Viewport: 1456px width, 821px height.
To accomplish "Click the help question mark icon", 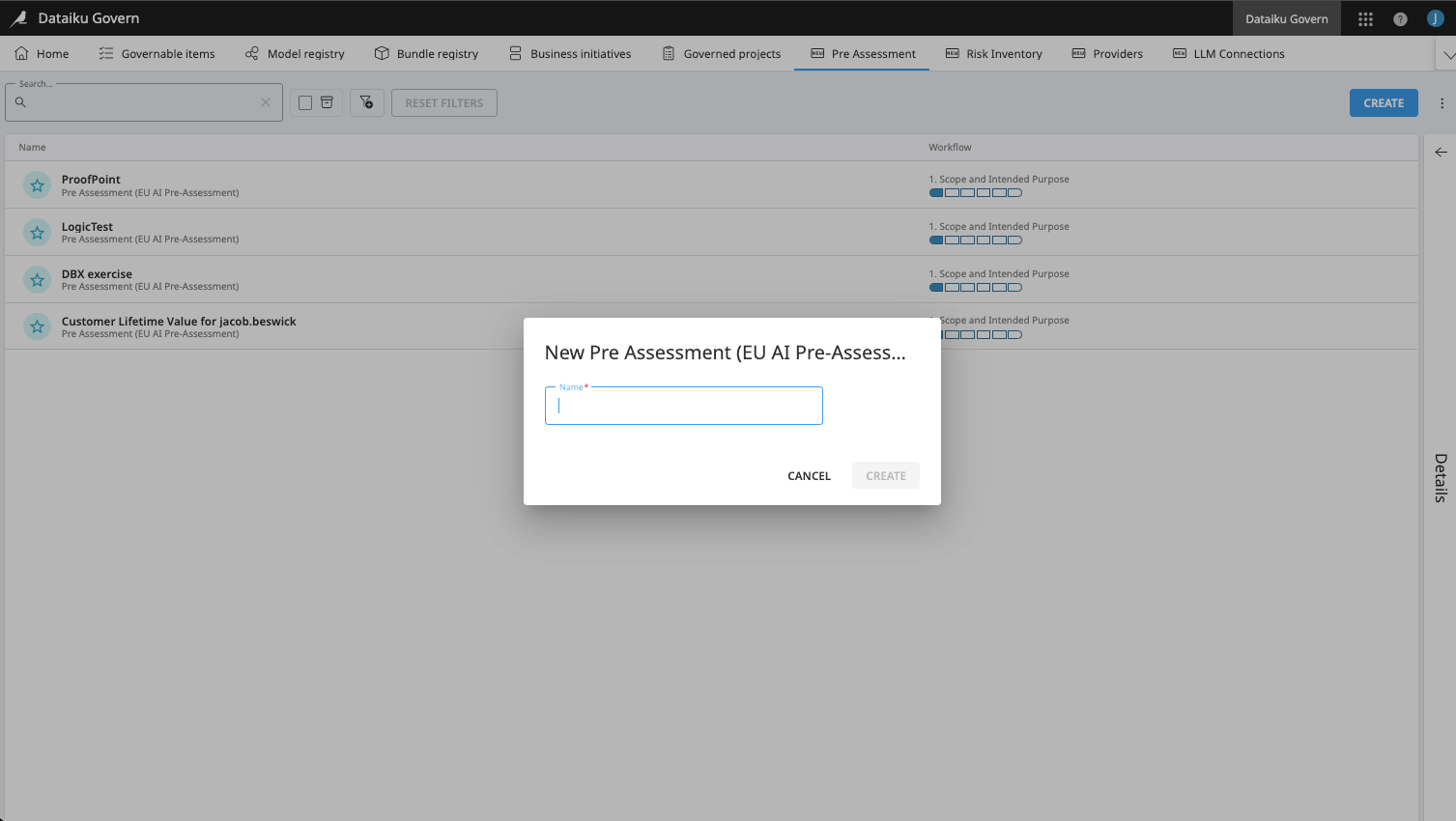I will [x=1400, y=19].
